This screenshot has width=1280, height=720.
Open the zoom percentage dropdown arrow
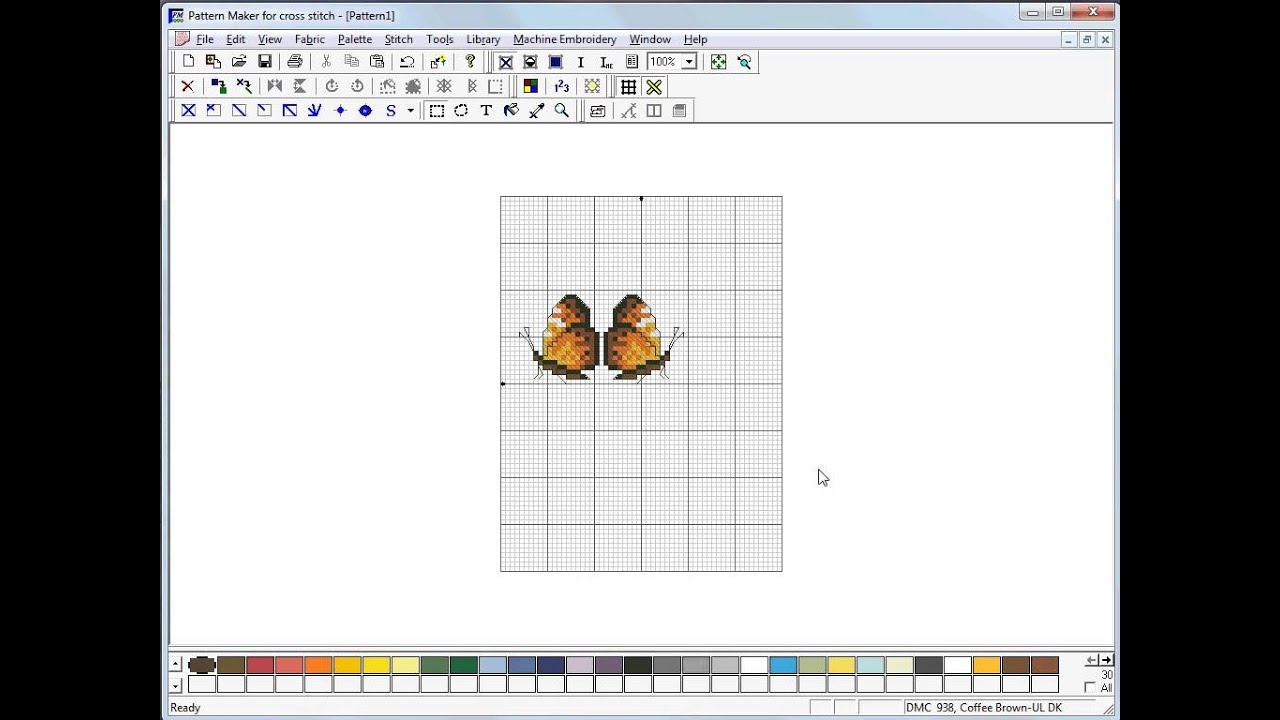(x=689, y=62)
